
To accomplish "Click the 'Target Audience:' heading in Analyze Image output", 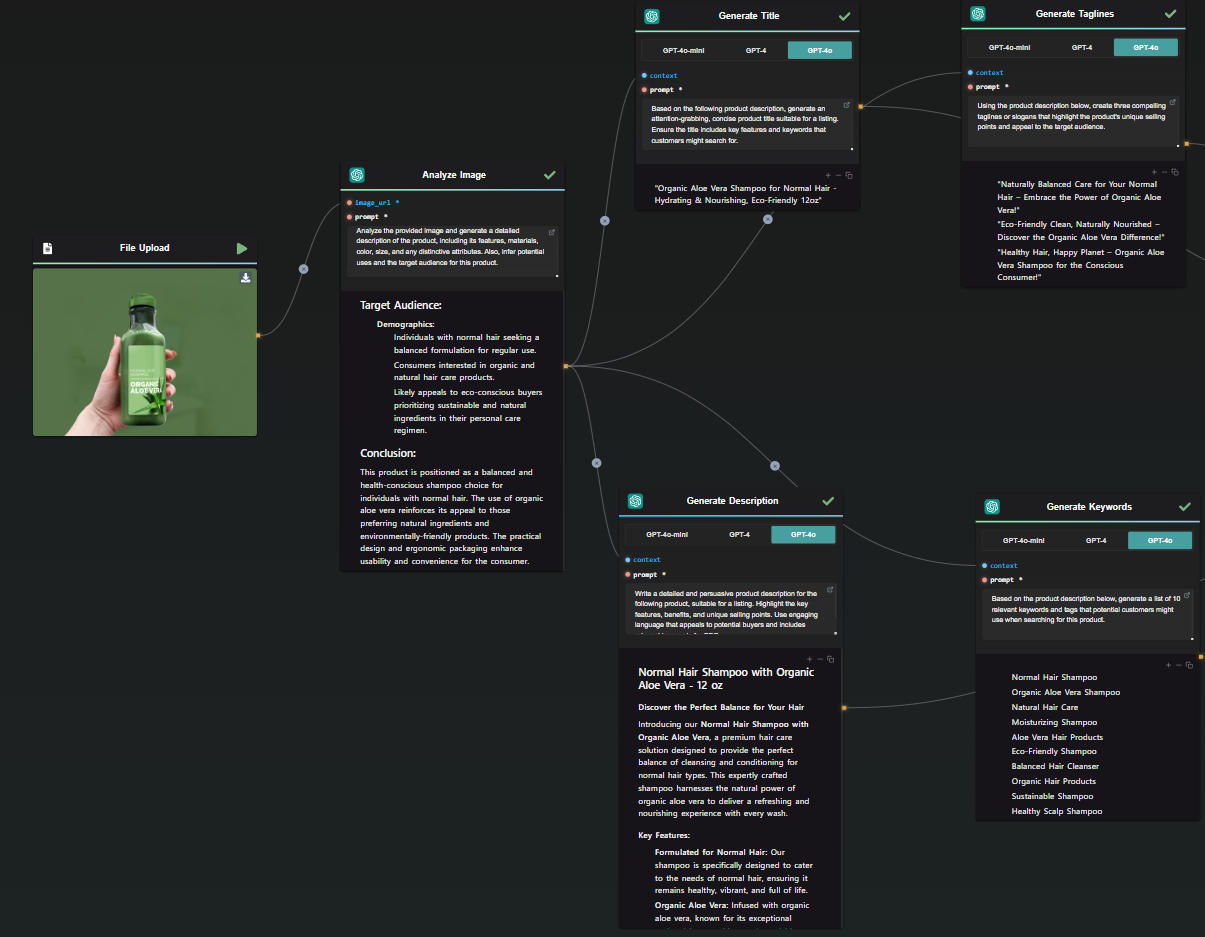I will pyautogui.click(x=401, y=305).
